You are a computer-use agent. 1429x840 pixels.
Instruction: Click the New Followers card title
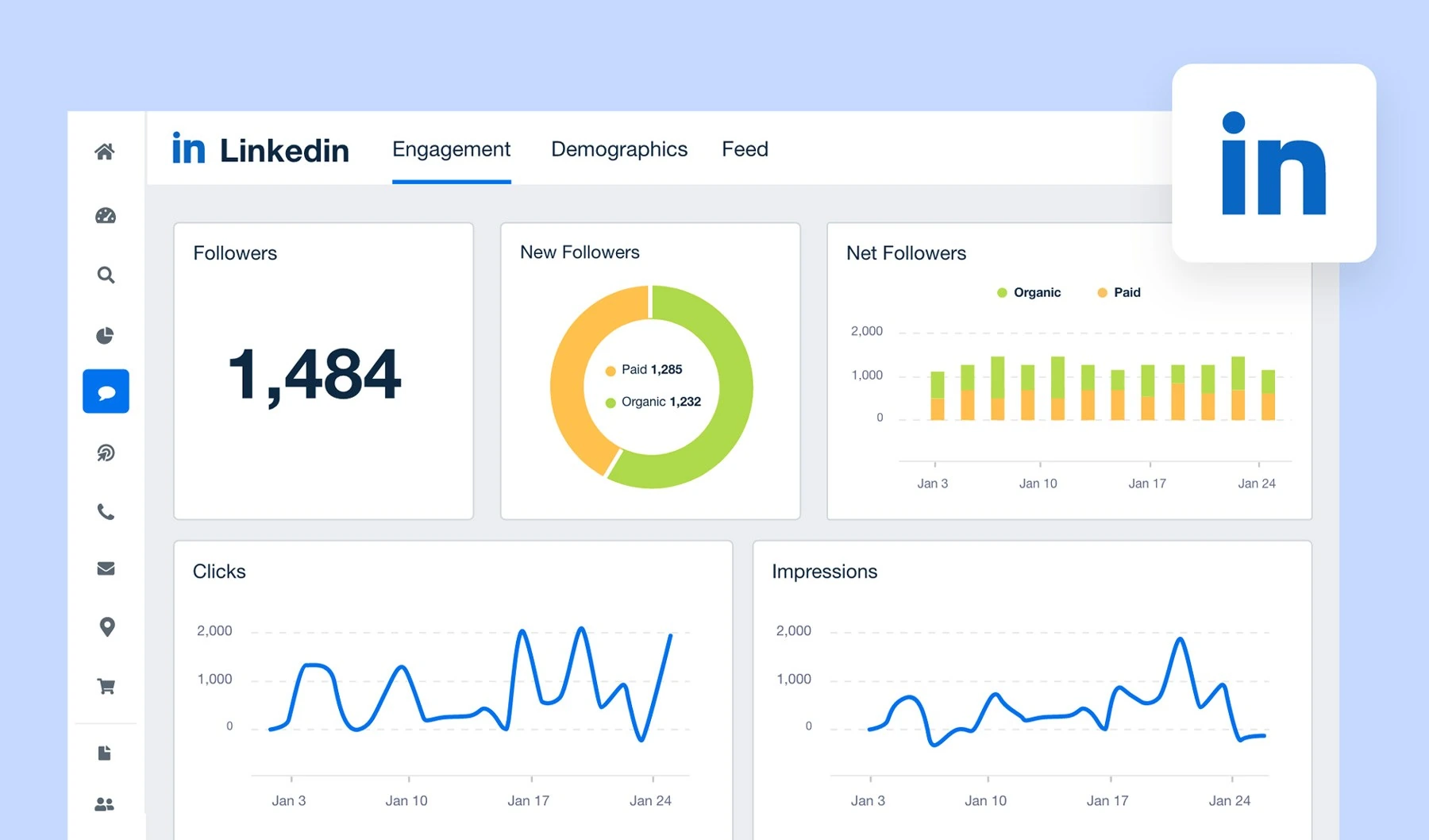[580, 252]
